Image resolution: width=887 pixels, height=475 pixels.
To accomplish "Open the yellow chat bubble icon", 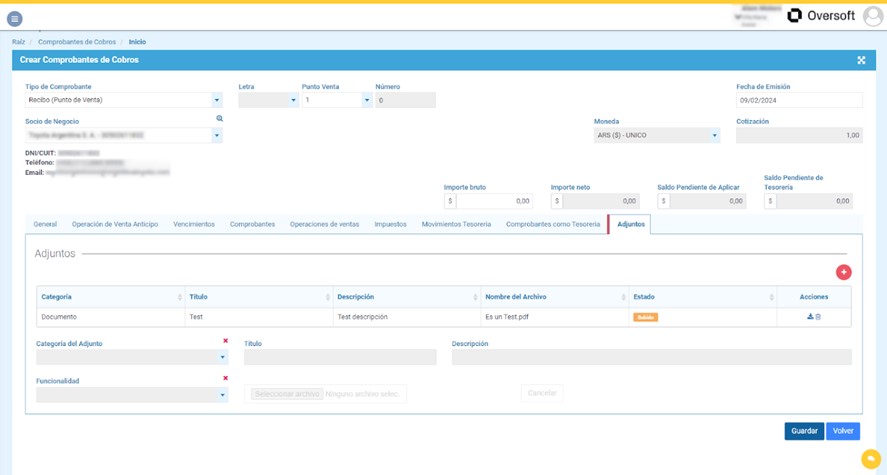I will click(x=871, y=459).
